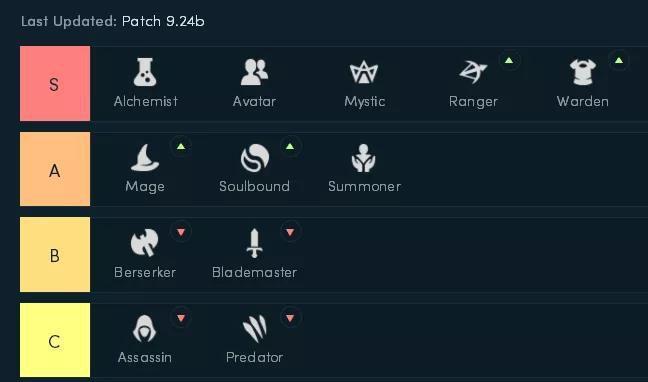
Task: Click the red down arrow beside Berserker
Action: (181, 232)
